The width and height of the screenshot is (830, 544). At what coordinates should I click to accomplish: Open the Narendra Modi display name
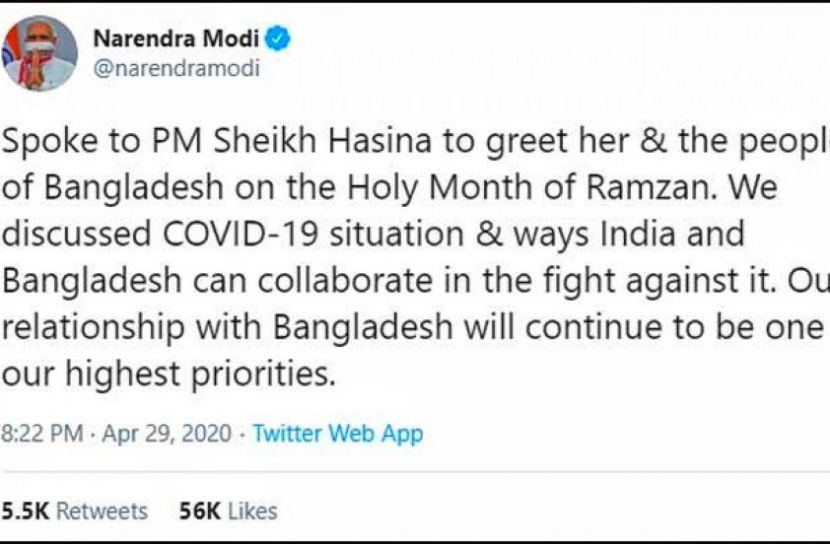(x=178, y=40)
